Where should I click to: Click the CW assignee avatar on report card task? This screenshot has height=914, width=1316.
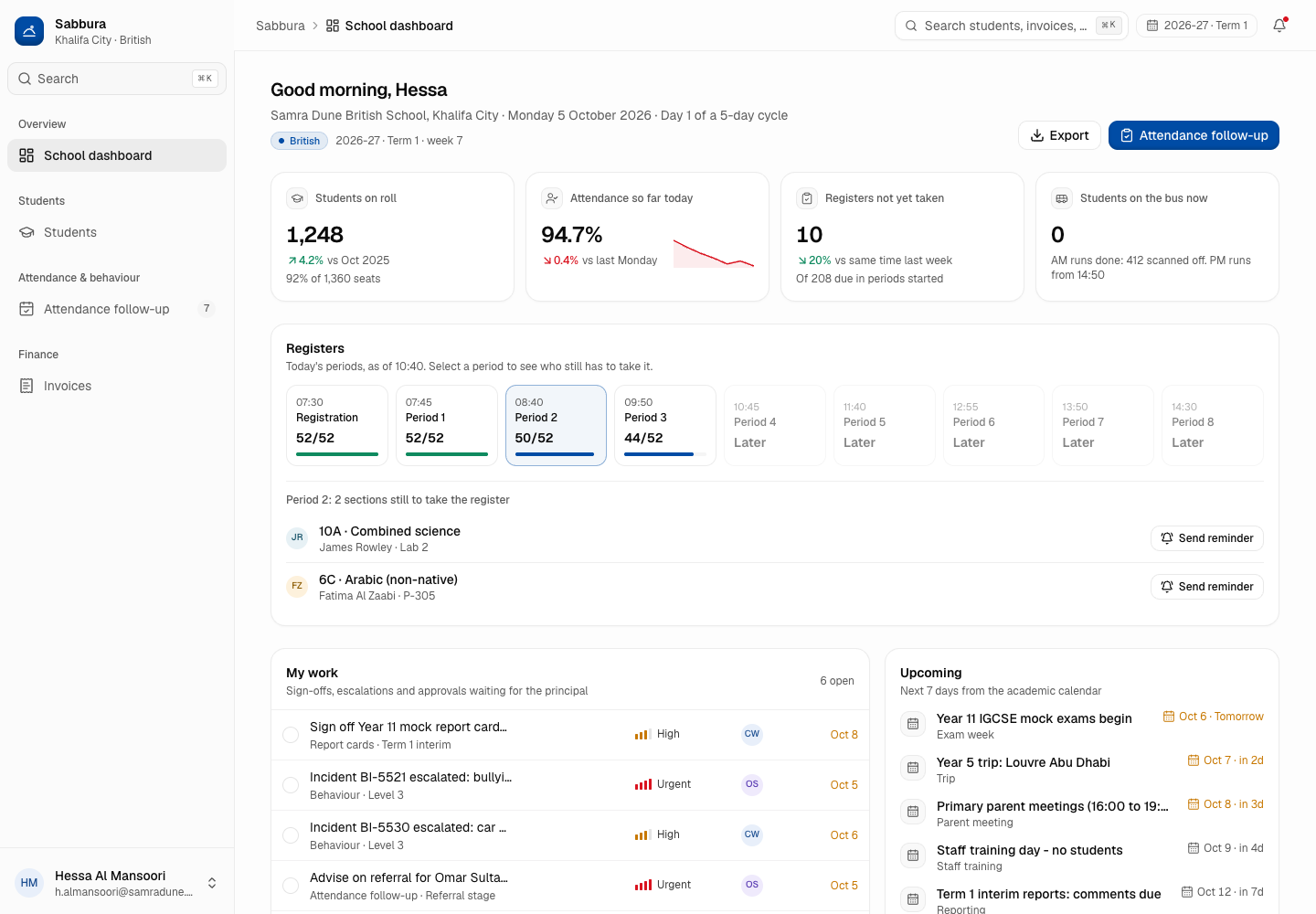pos(752,734)
